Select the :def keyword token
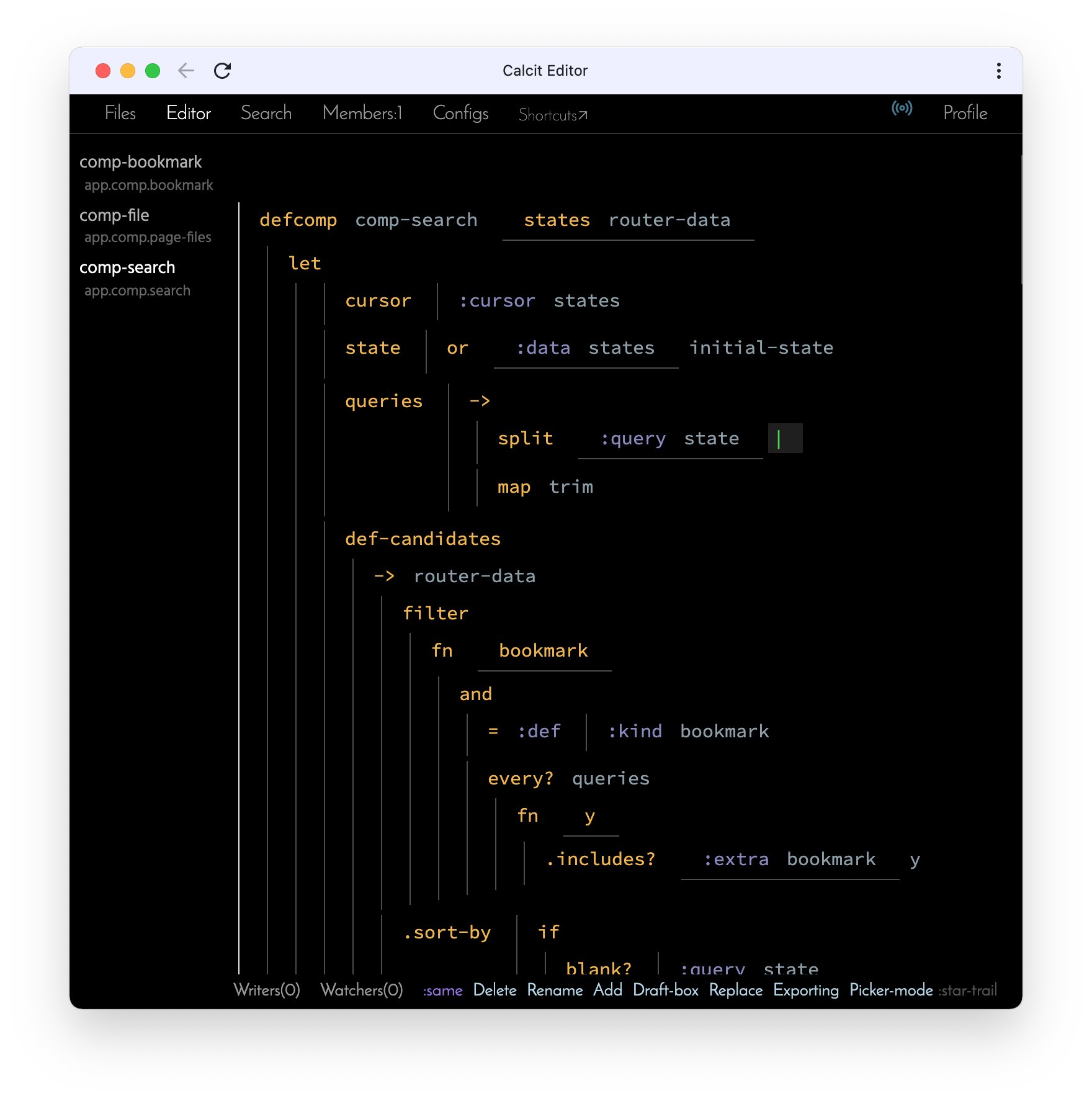 click(539, 731)
